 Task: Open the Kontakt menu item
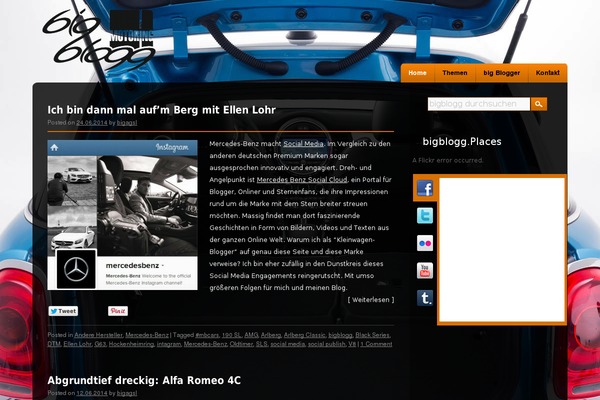pos(548,73)
